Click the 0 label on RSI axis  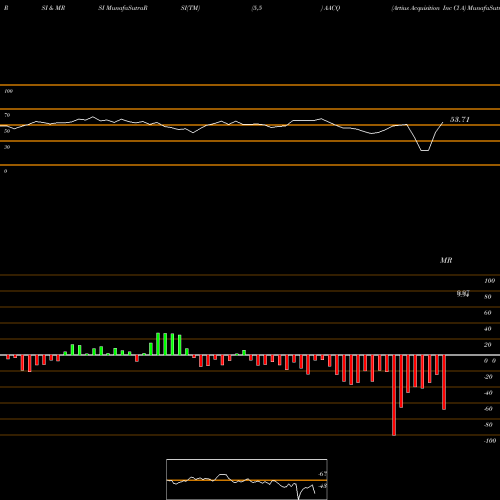(x=5, y=171)
